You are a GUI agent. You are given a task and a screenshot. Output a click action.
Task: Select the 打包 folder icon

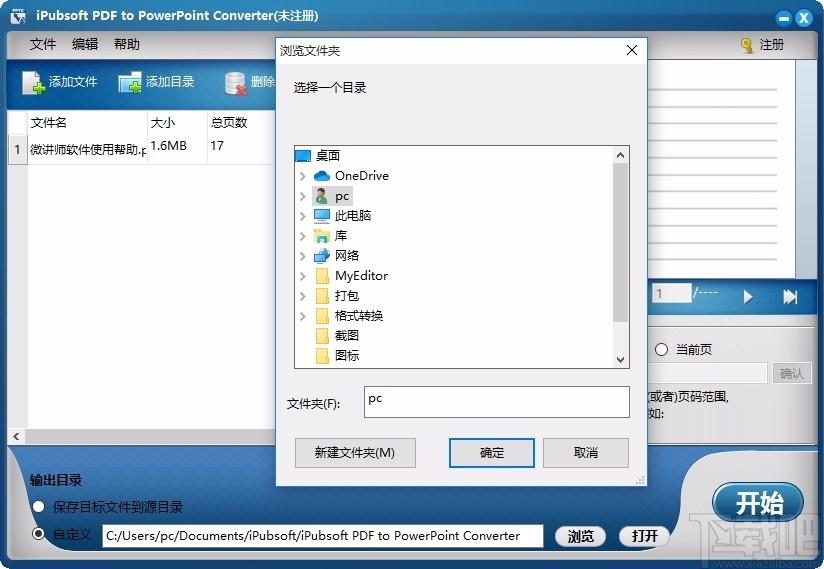click(322, 296)
